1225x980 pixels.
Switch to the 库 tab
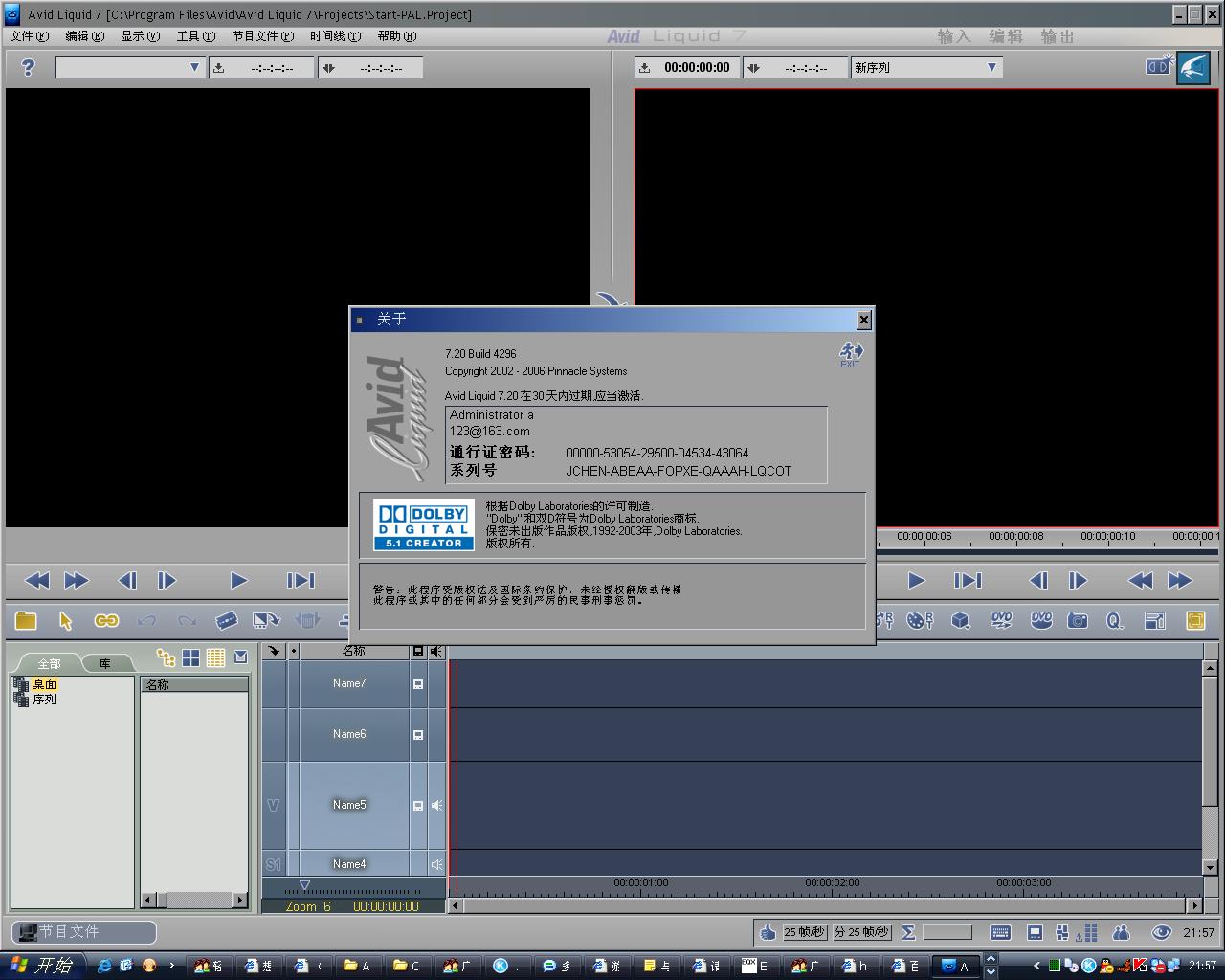click(x=105, y=663)
